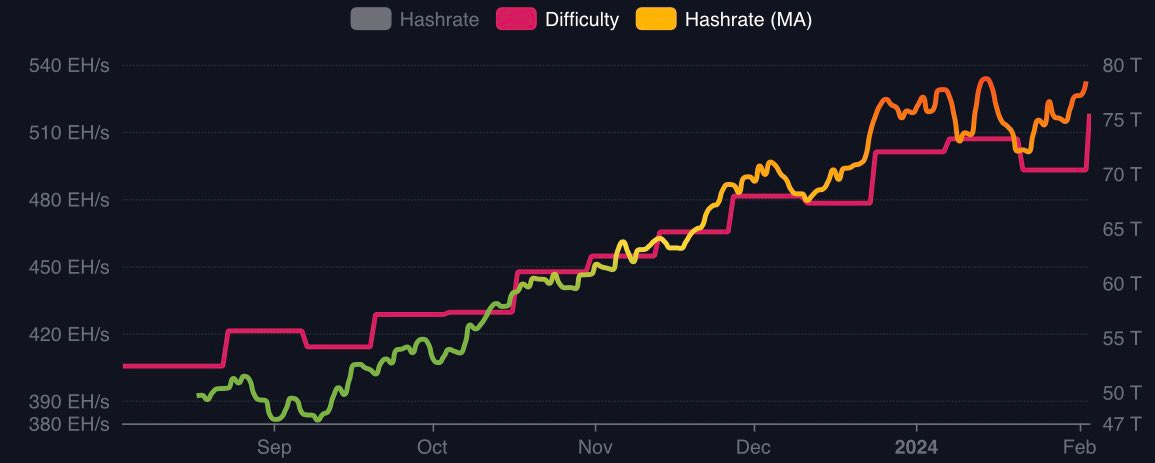
Task: Click the 2024 label on time axis
Action: 916,448
